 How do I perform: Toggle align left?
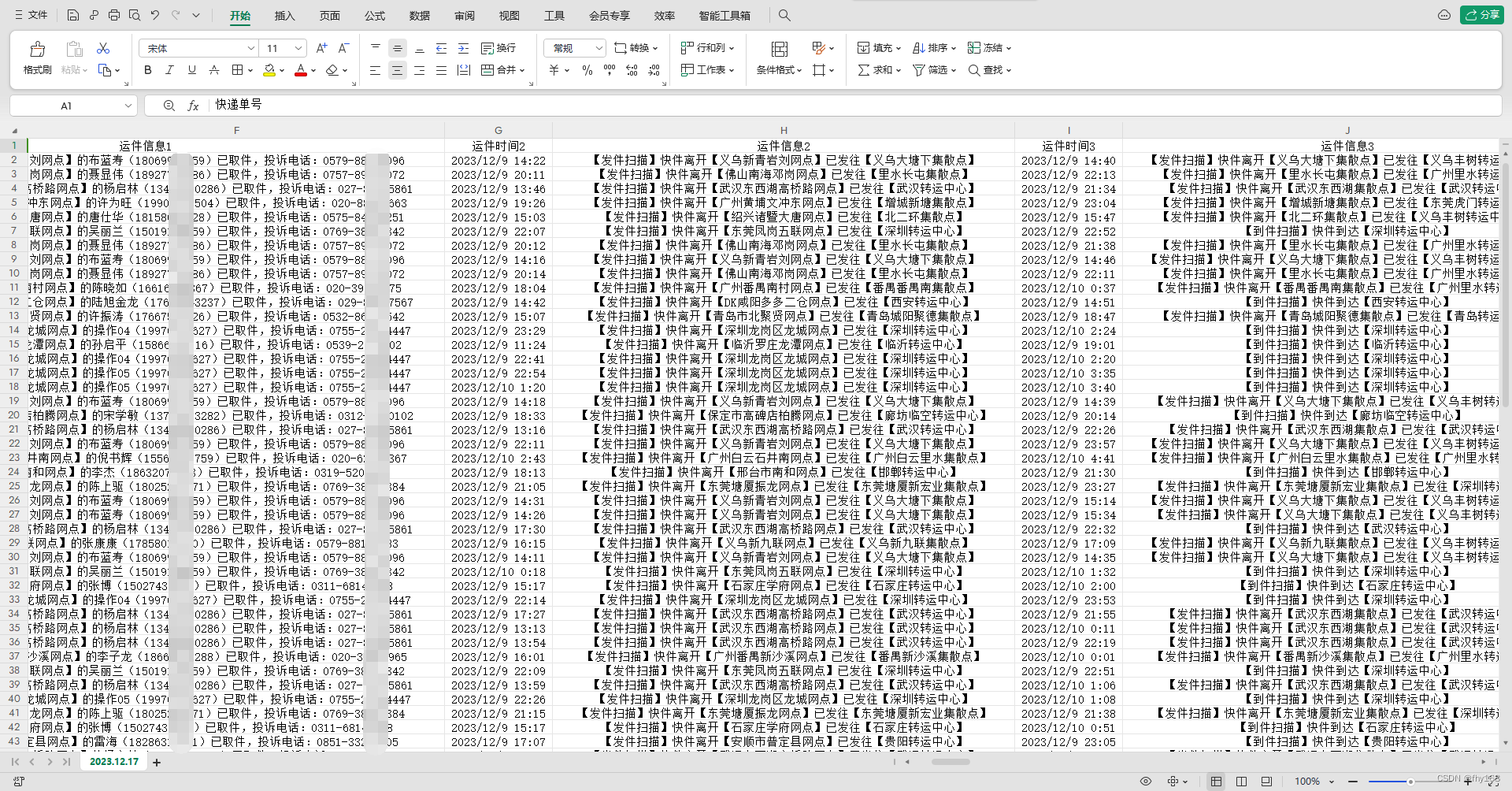point(376,70)
